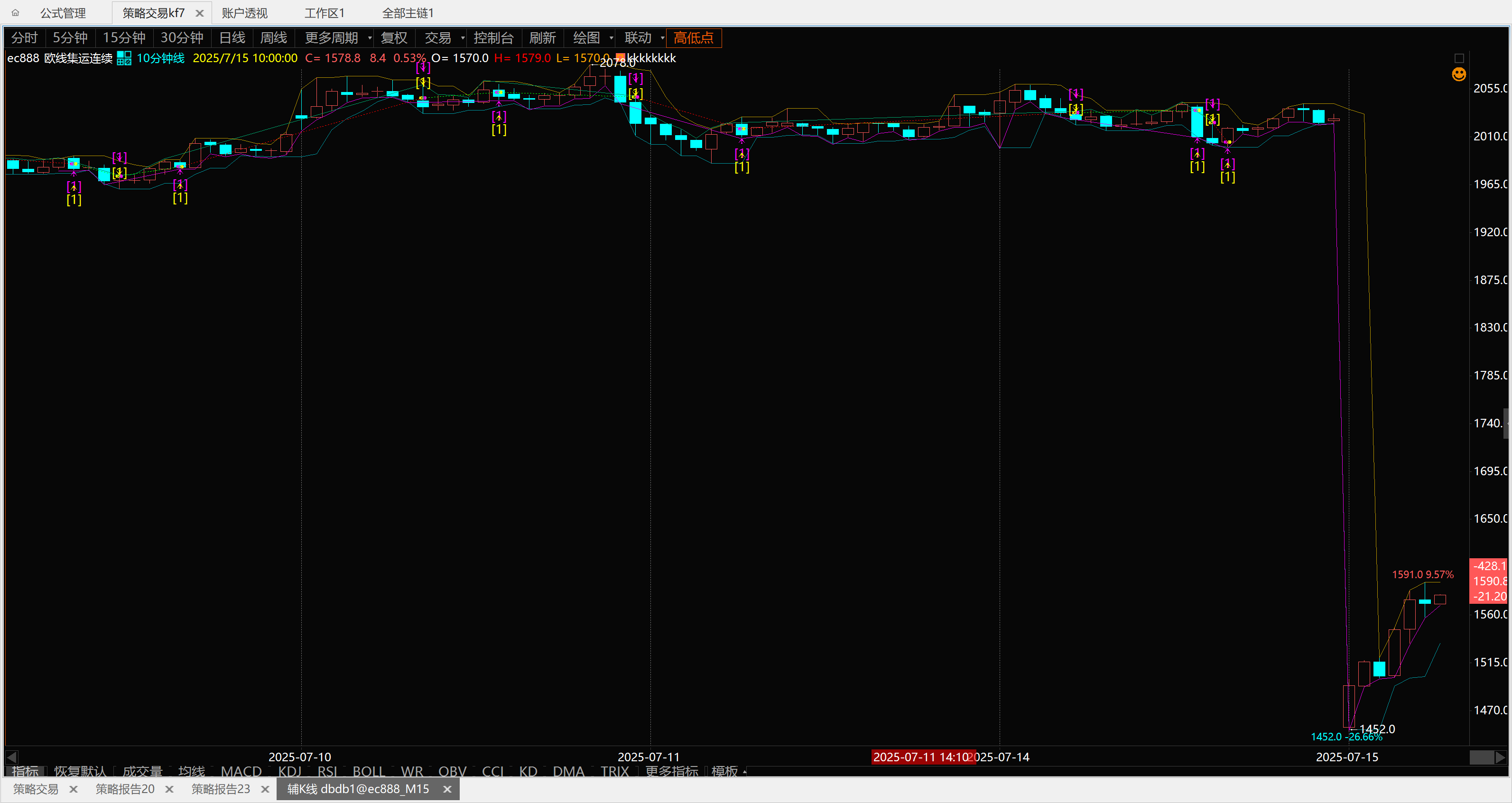Select the 15分钟 timeframe
1512x803 pixels.
click(124, 38)
